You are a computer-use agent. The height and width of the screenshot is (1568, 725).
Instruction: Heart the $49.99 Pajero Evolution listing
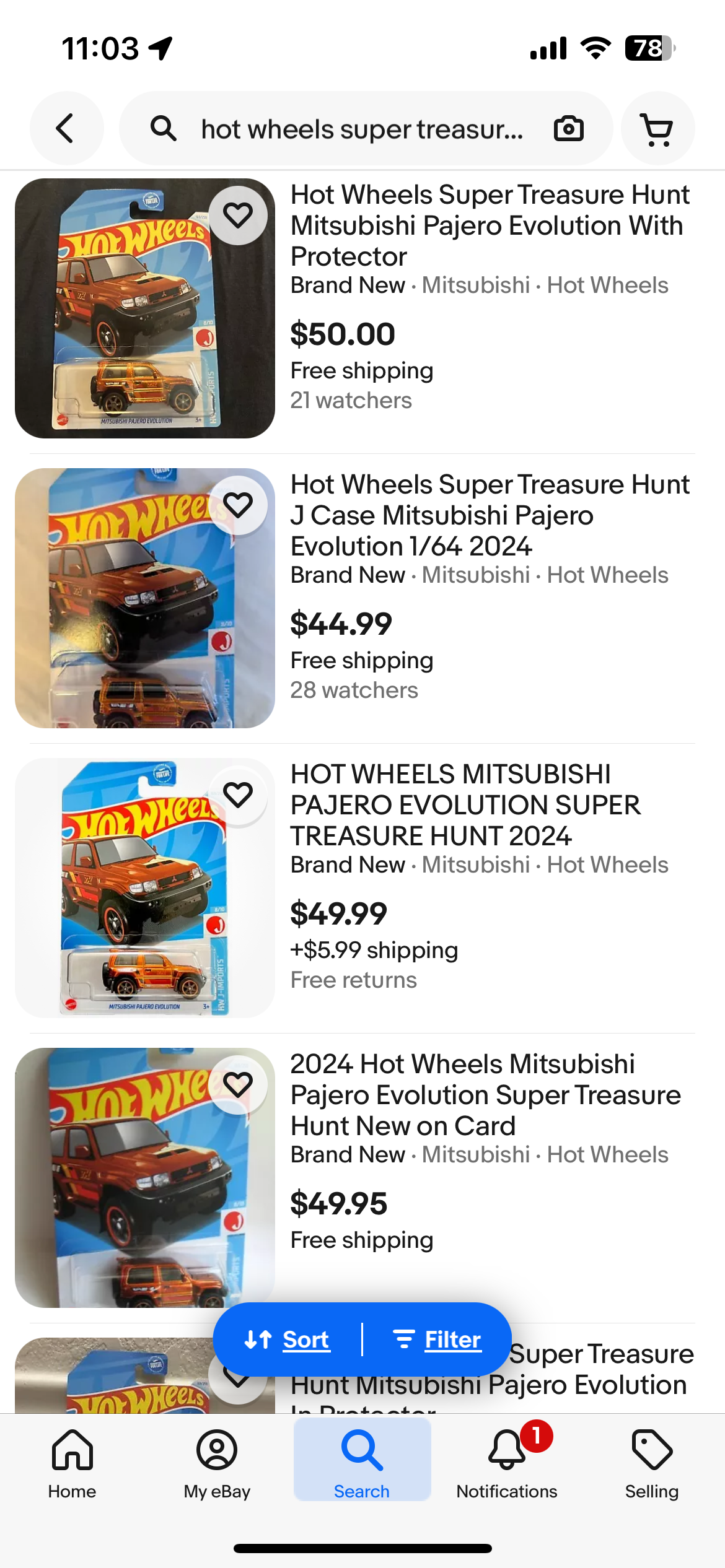[238, 795]
